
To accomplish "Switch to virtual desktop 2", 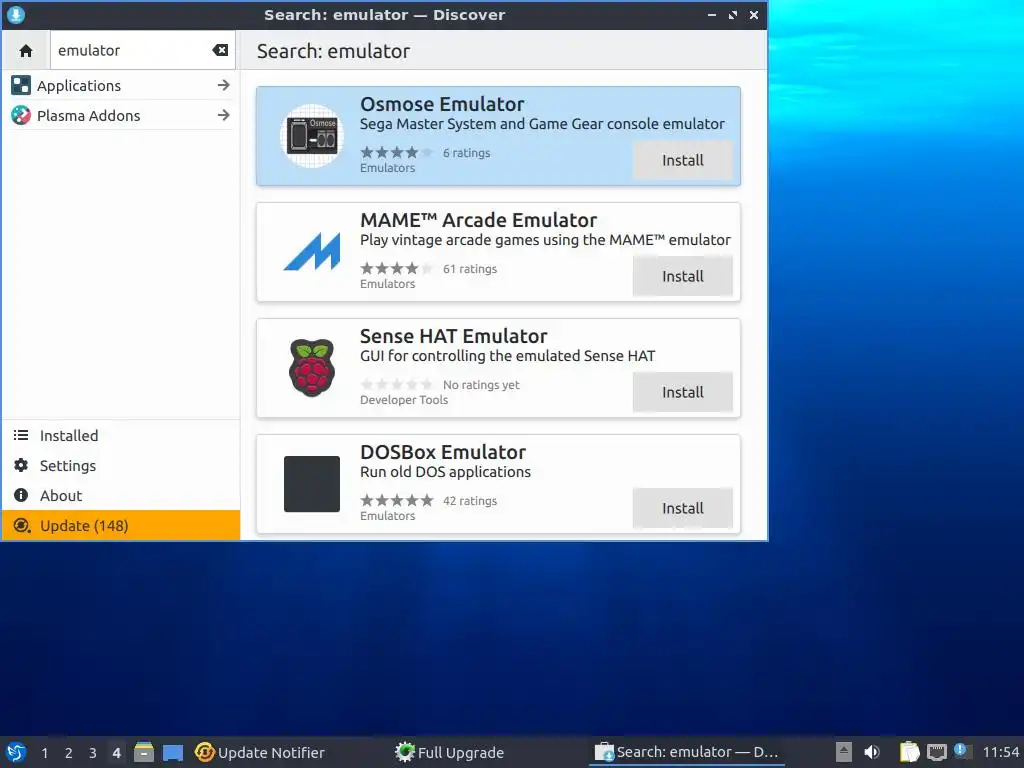I will pos(69,753).
